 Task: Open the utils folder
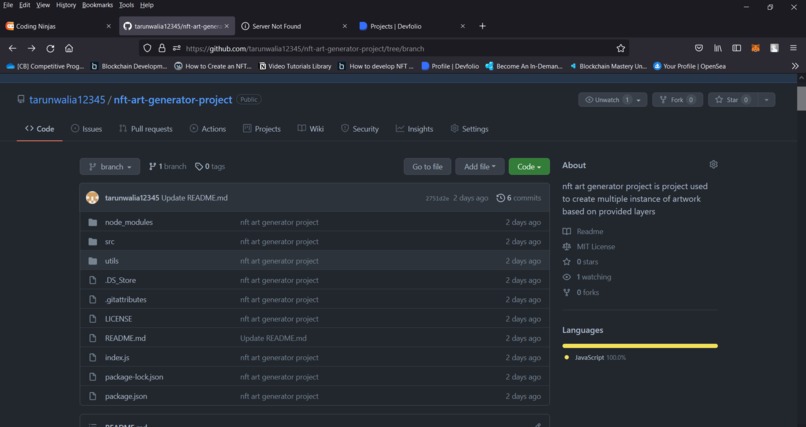112,261
